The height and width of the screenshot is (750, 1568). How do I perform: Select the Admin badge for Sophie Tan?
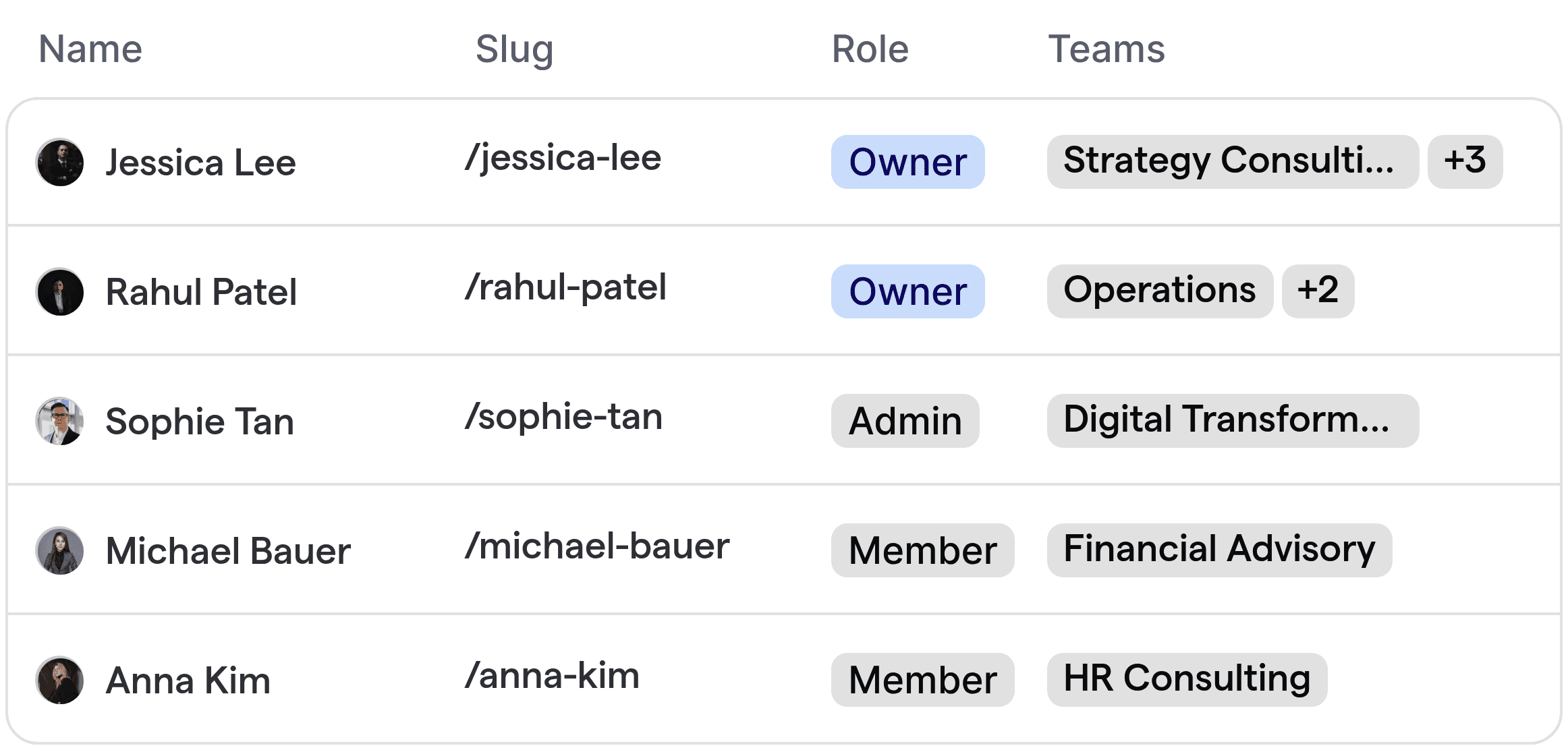905,421
